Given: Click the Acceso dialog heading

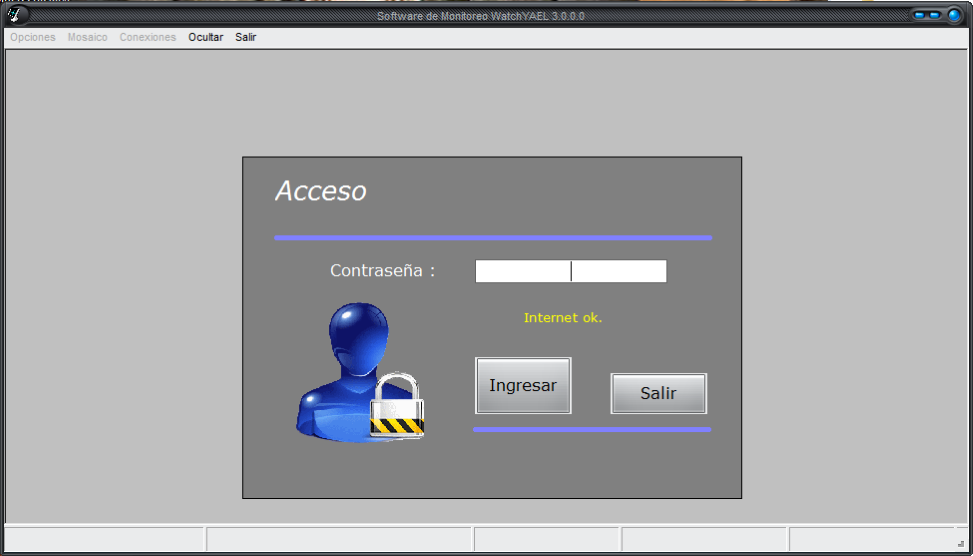Looking at the screenshot, I should [321, 191].
